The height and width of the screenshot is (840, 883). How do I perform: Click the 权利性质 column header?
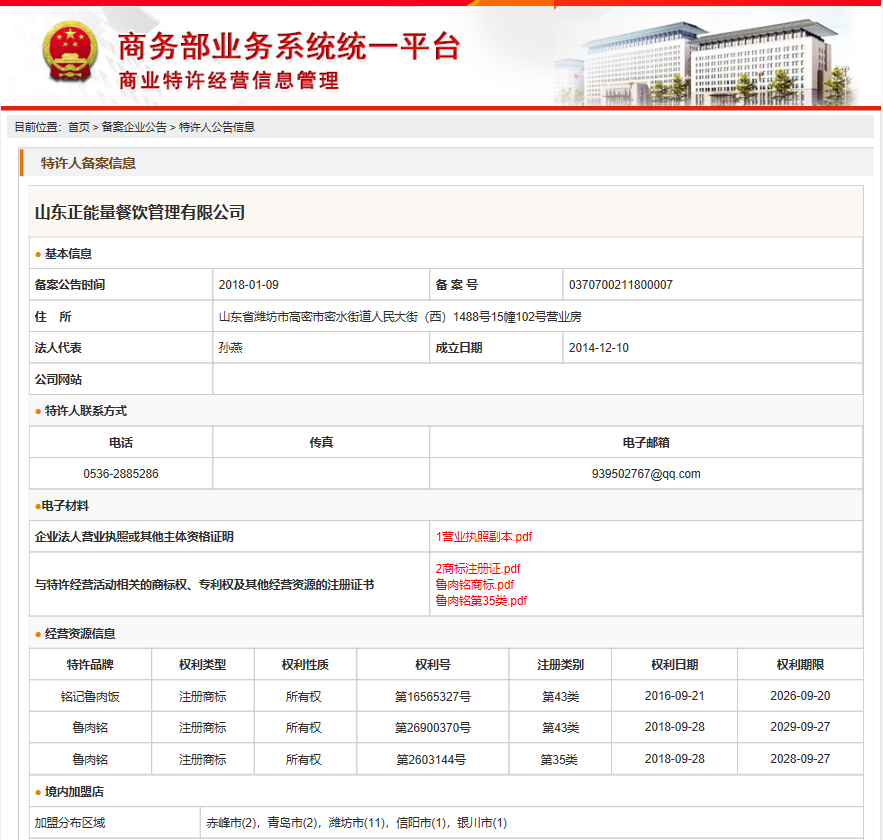(x=305, y=665)
